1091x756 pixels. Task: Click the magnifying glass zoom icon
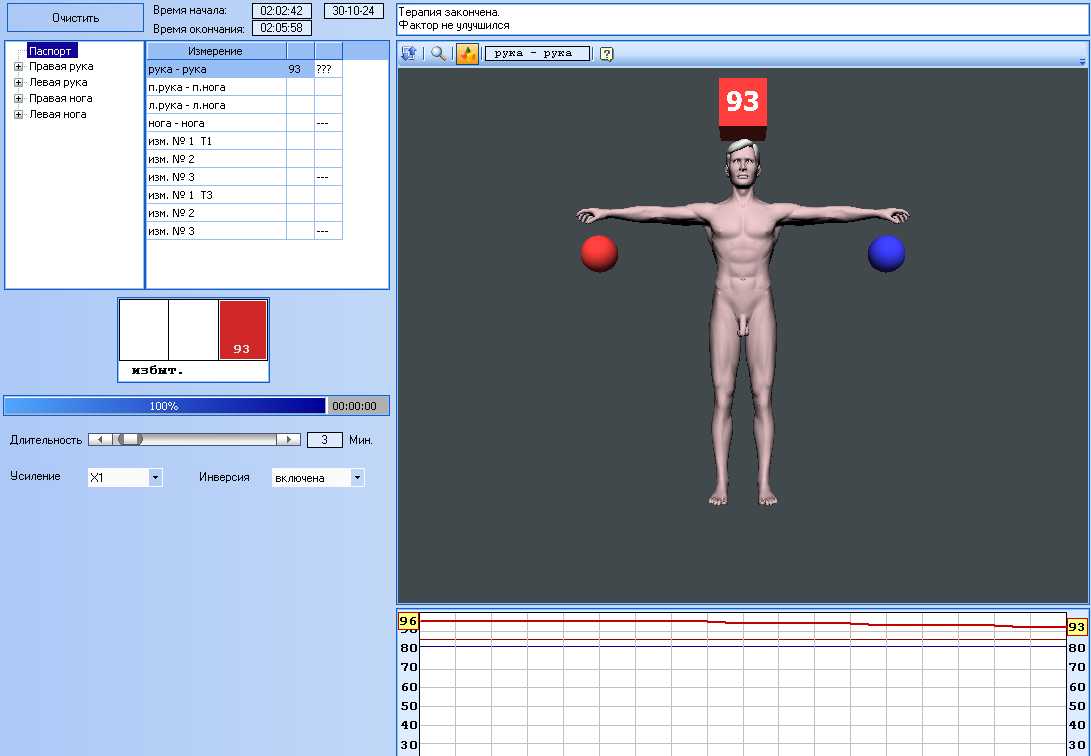pyautogui.click(x=438, y=54)
